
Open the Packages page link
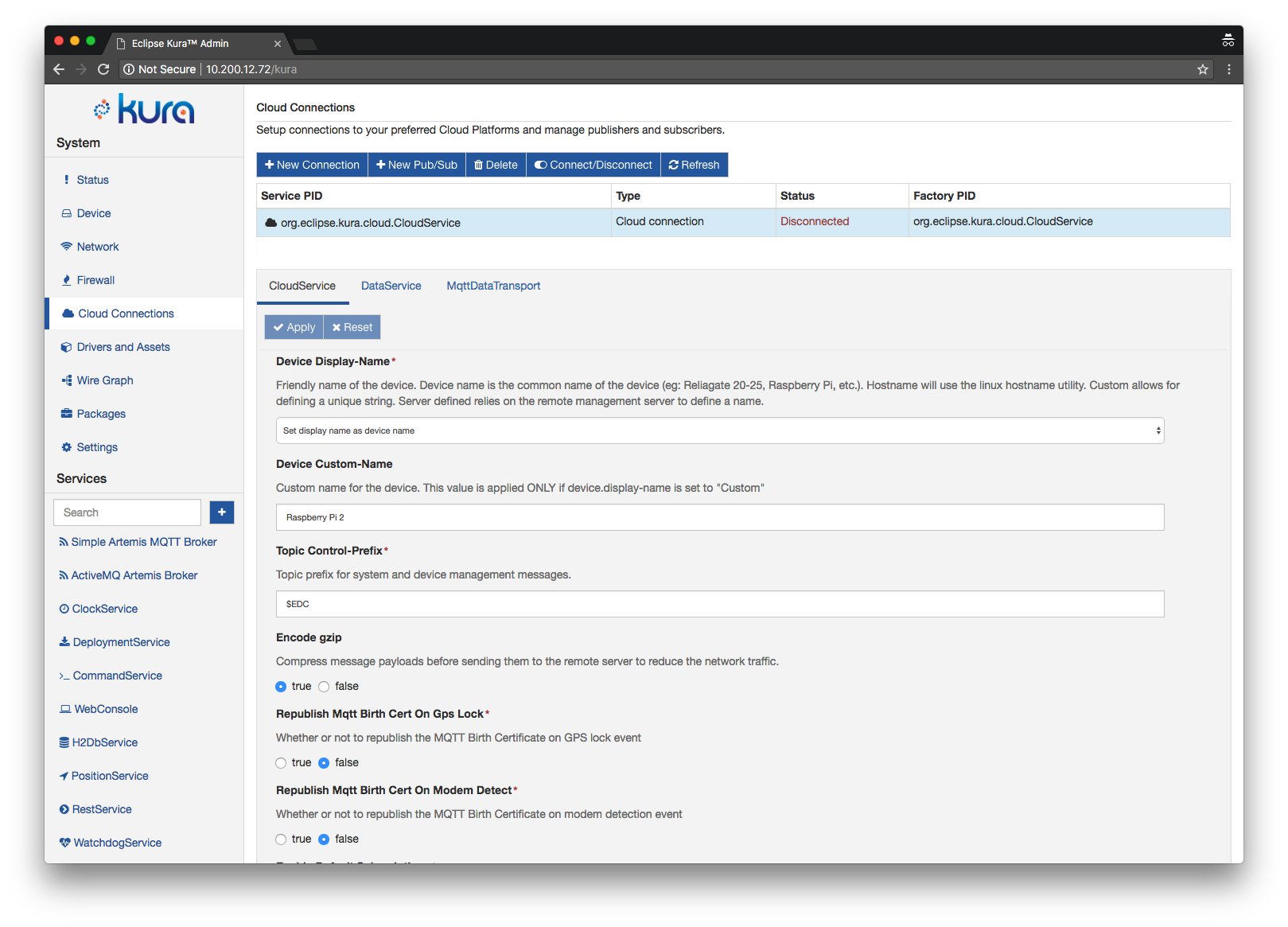pyautogui.click(x=101, y=414)
